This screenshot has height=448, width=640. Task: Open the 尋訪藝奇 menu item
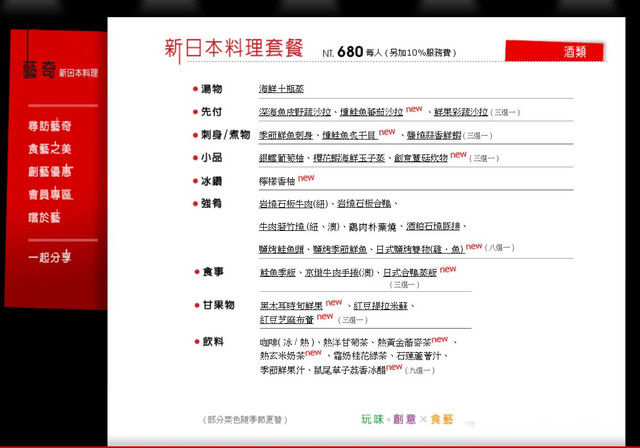[x=49, y=127]
